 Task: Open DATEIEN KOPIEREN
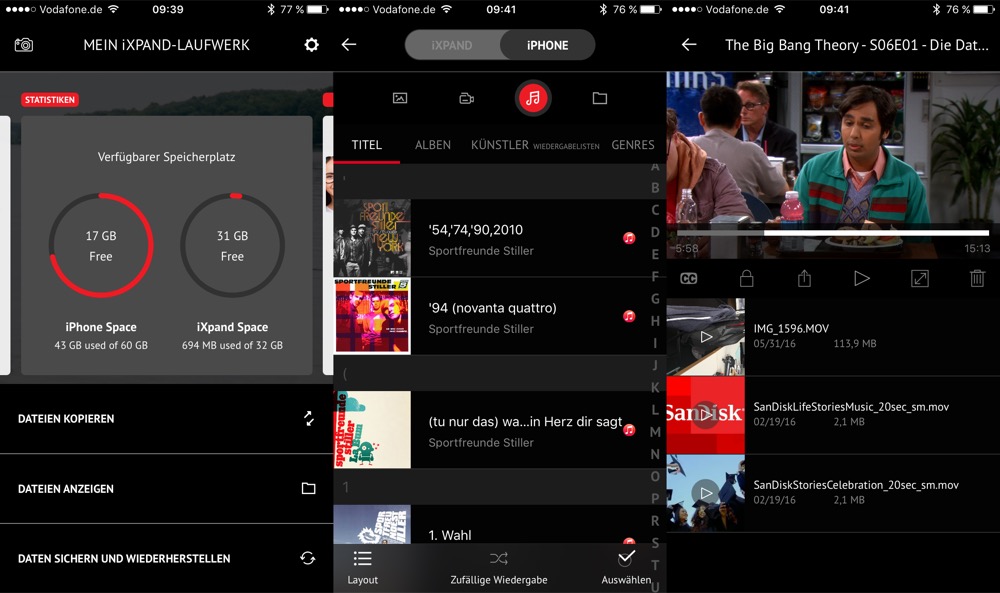[166, 419]
